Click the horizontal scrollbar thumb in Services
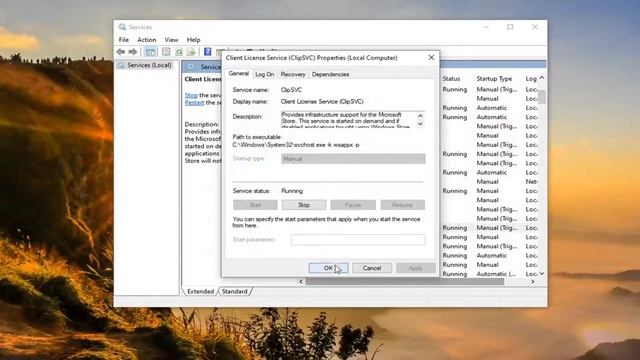Image resolution: width=640 pixels, height=360 pixels. [x=405, y=282]
